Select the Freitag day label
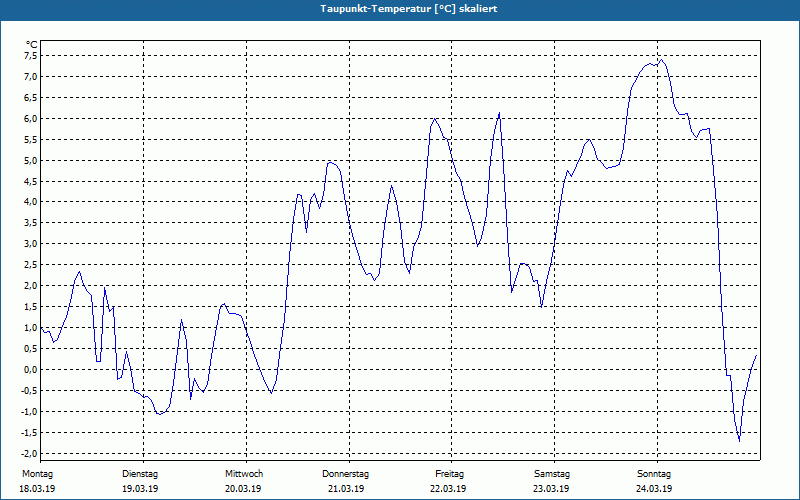The height and width of the screenshot is (500, 800). click(x=449, y=474)
